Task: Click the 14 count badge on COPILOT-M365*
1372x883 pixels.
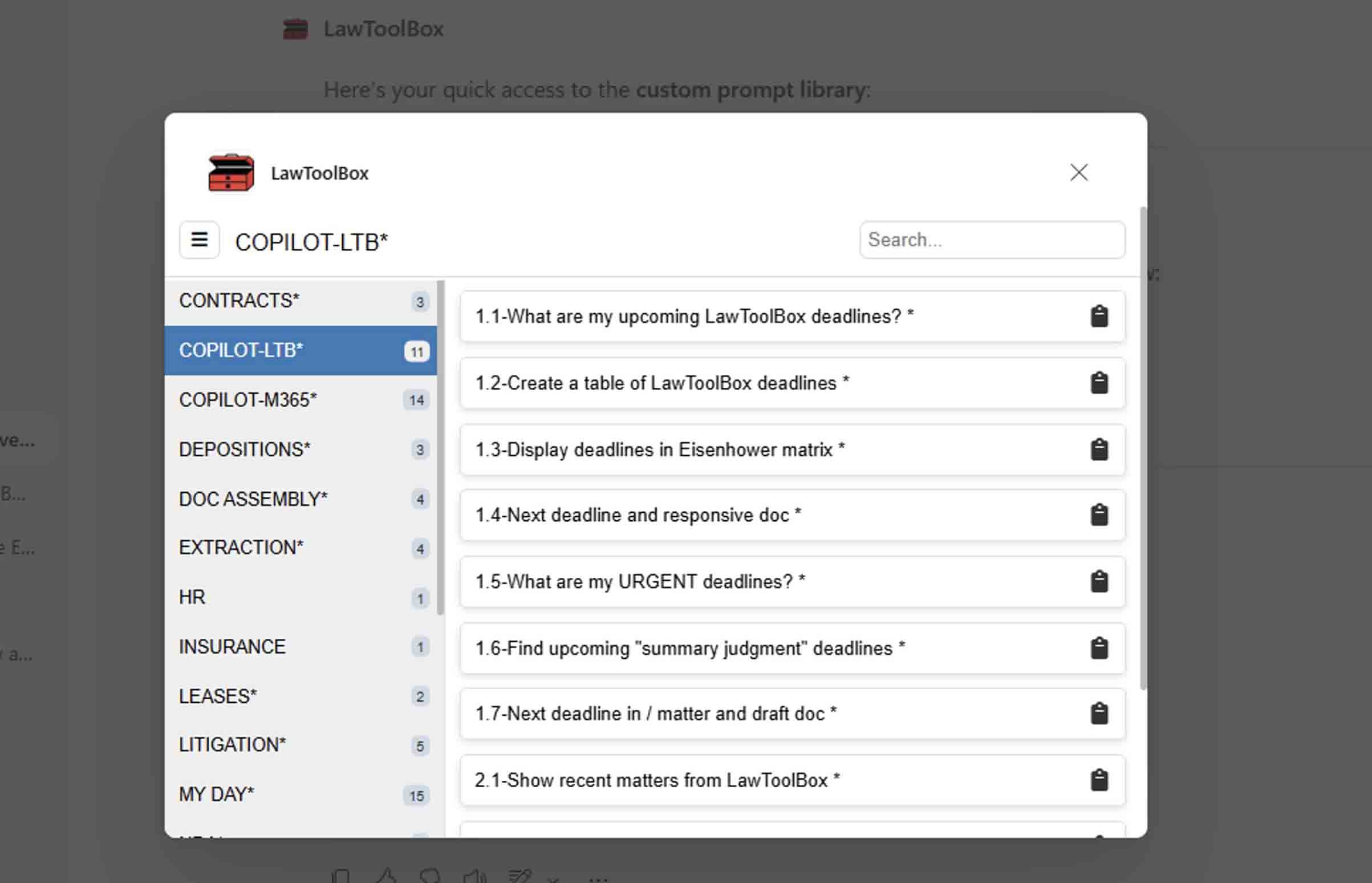Action: [417, 400]
